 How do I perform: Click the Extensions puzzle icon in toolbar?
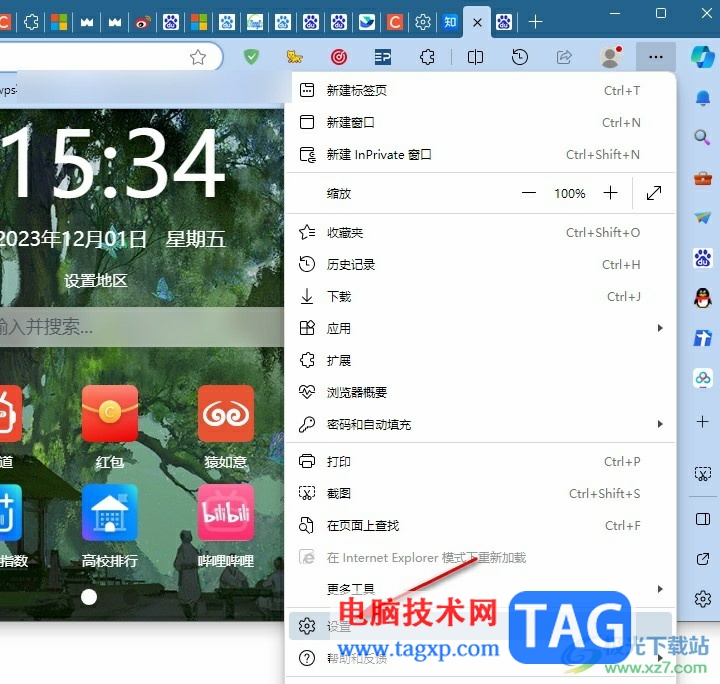pyautogui.click(x=427, y=57)
